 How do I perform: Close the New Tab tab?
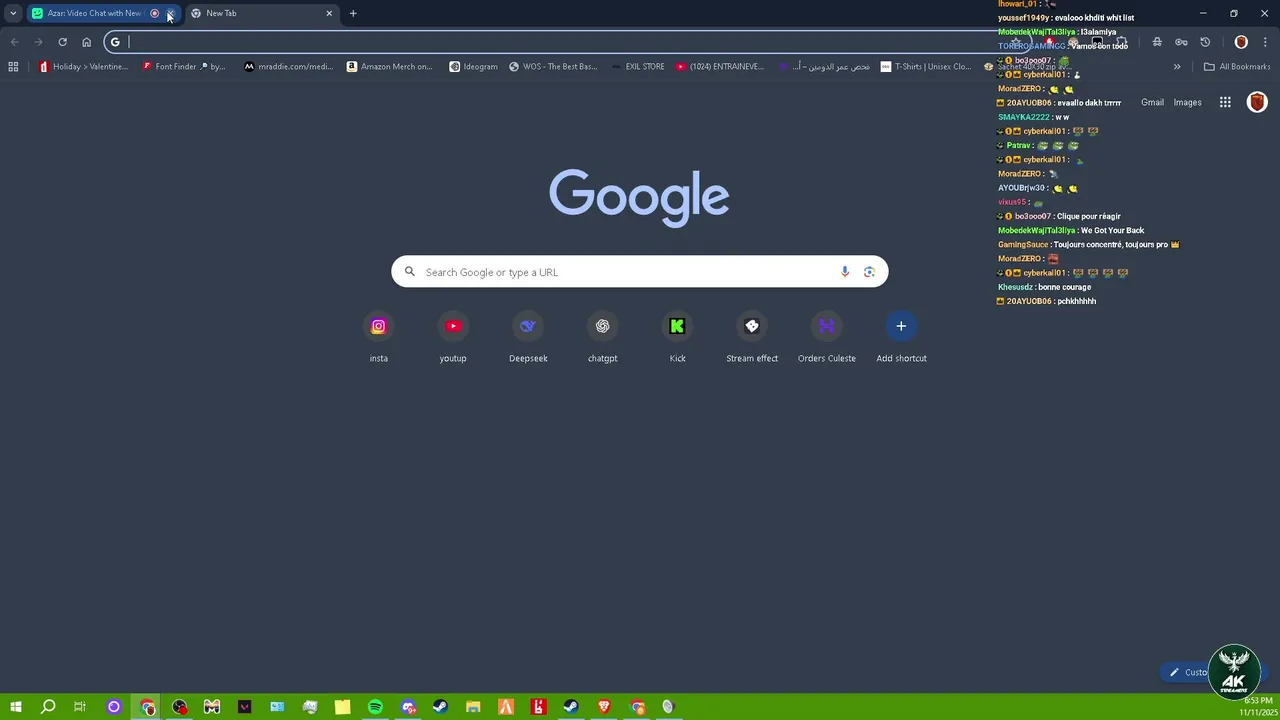coord(329,13)
